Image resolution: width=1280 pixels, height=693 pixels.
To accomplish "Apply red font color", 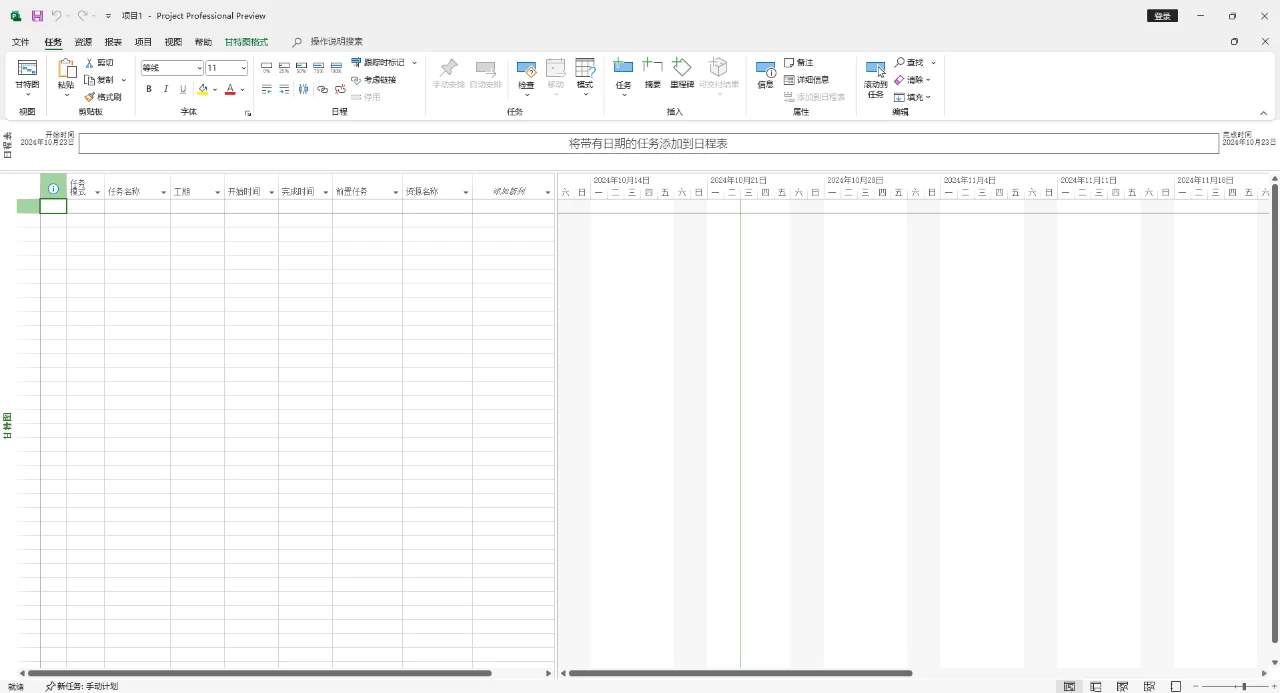I will point(230,89).
